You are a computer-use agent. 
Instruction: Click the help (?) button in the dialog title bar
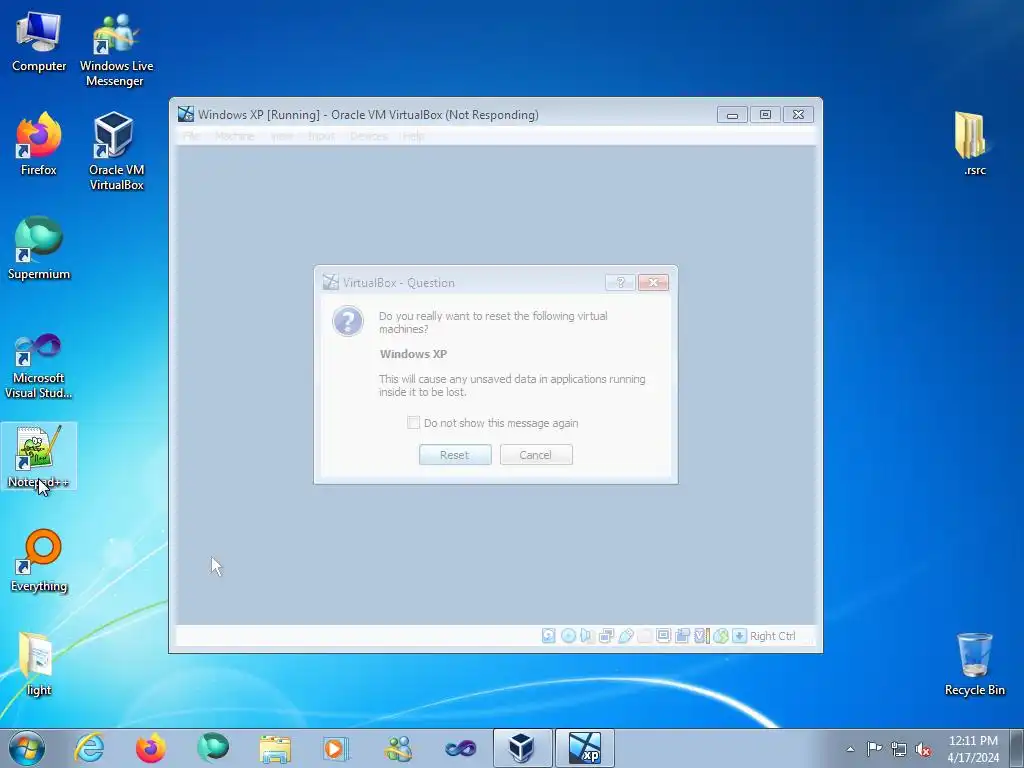(x=620, y=282)
